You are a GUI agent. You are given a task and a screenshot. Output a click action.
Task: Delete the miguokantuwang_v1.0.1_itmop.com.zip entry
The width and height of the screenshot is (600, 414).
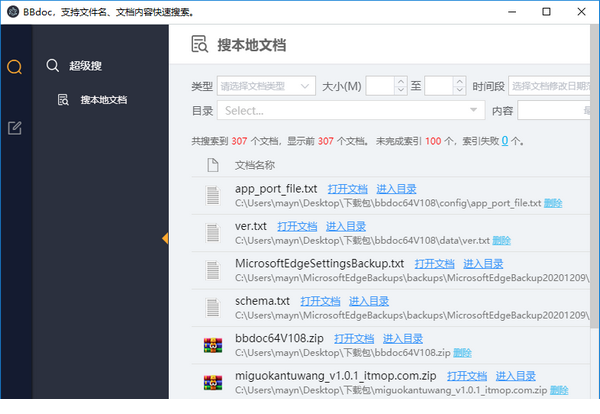(x=559, y=390)
